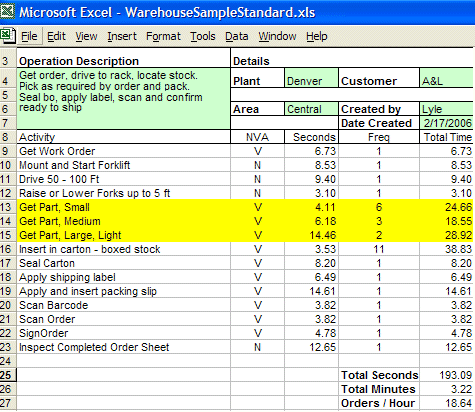Image resolution: width=475 pixels, height=412 pixels.
Task: Click the Operation Description text cell
Action: click(x=124, y=99)
